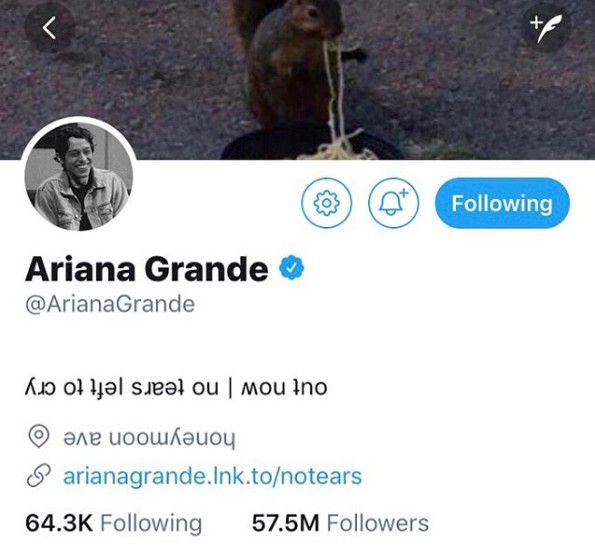Tap the blue verified badge
The image size is (595, 553).
coord(291,268)
